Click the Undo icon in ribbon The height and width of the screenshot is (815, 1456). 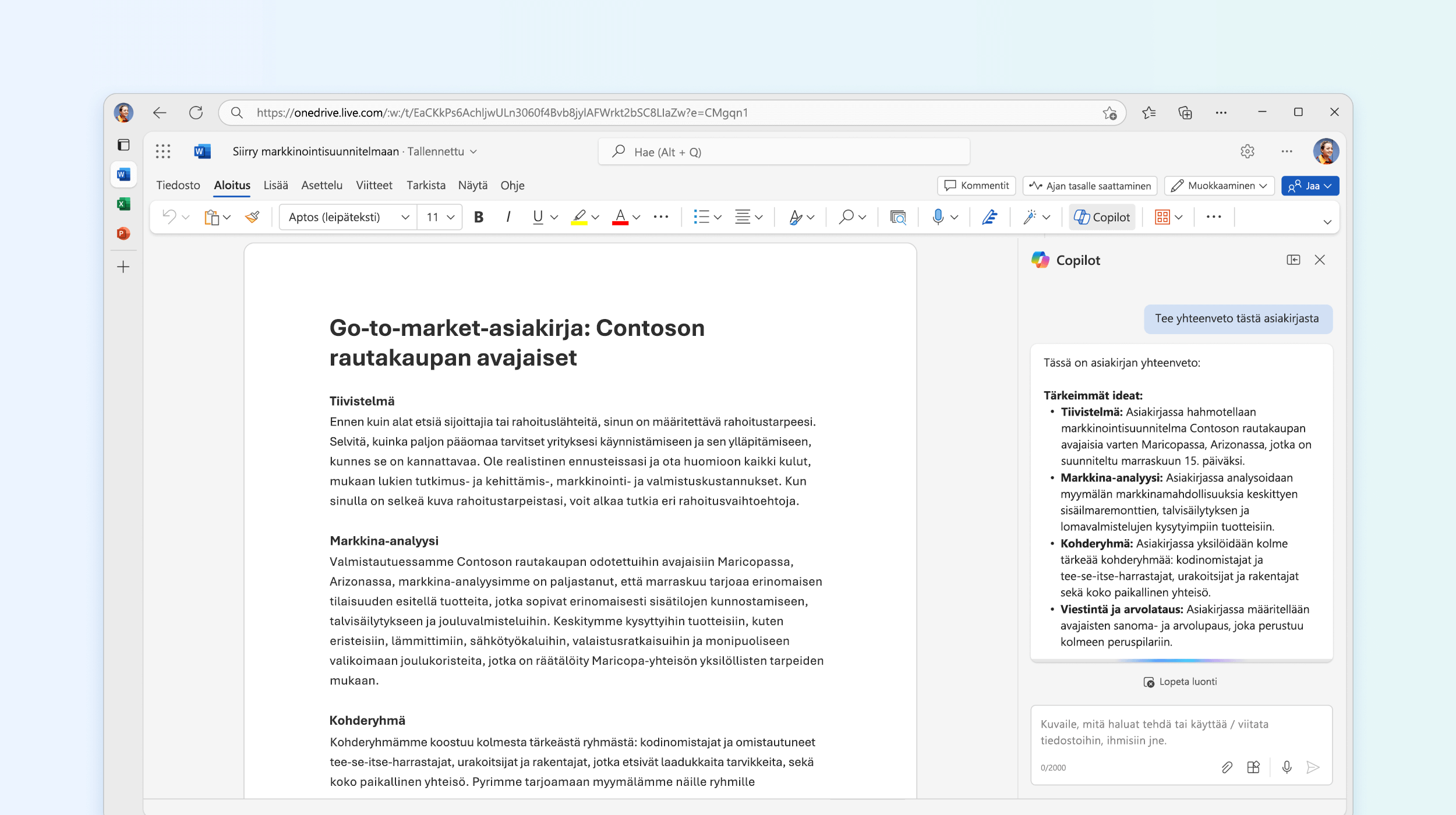[169, 217]
